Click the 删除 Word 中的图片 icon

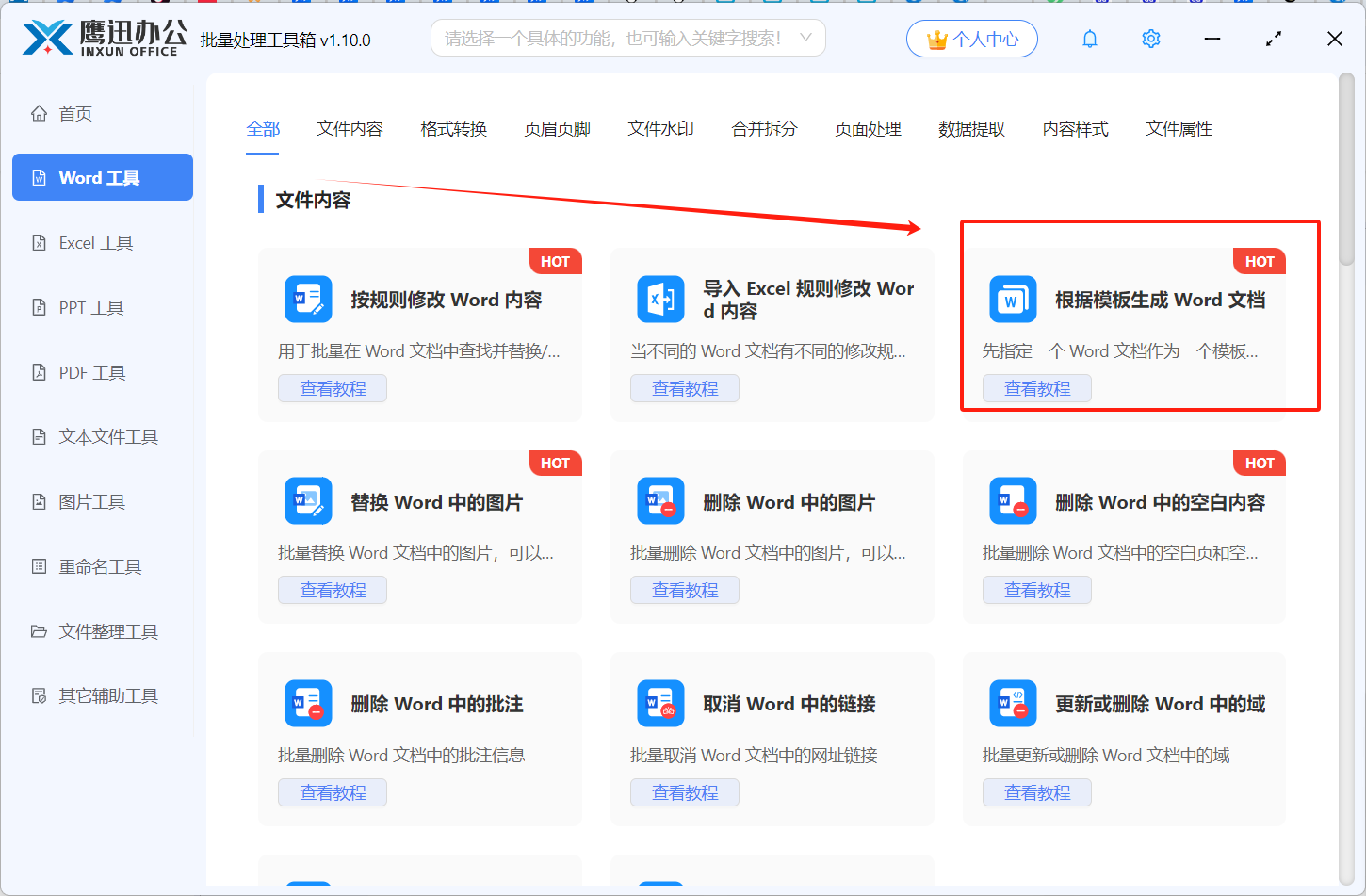pyautogui.click(x=660, y=501)
